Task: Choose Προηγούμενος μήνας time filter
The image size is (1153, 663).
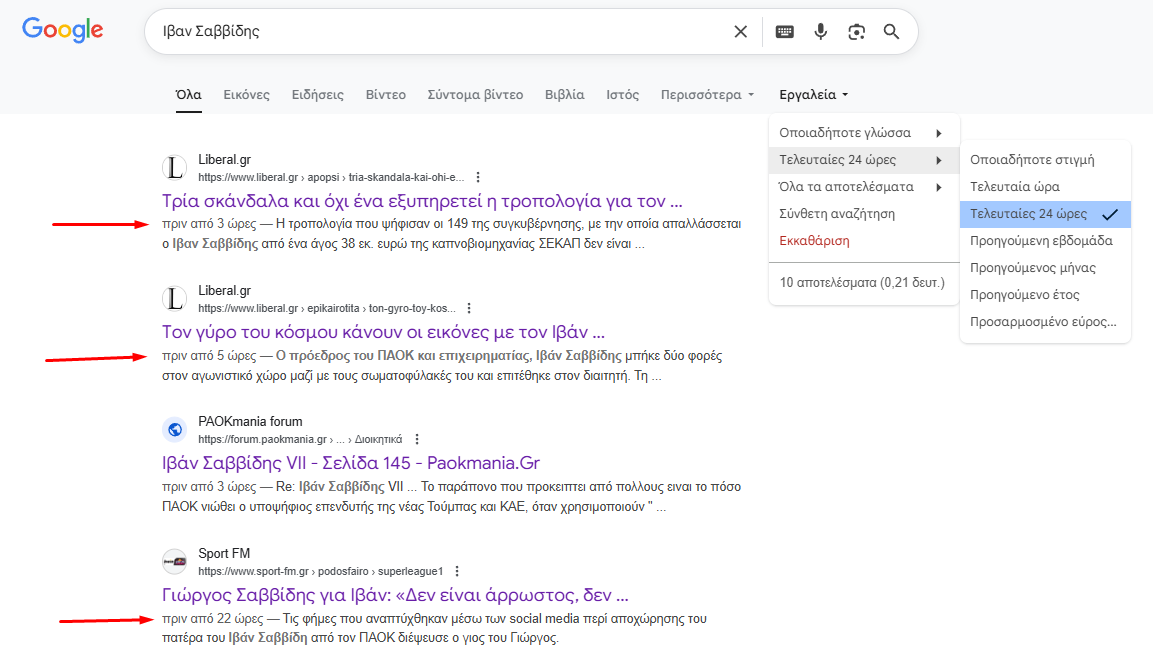Action: click(1045, 268)
